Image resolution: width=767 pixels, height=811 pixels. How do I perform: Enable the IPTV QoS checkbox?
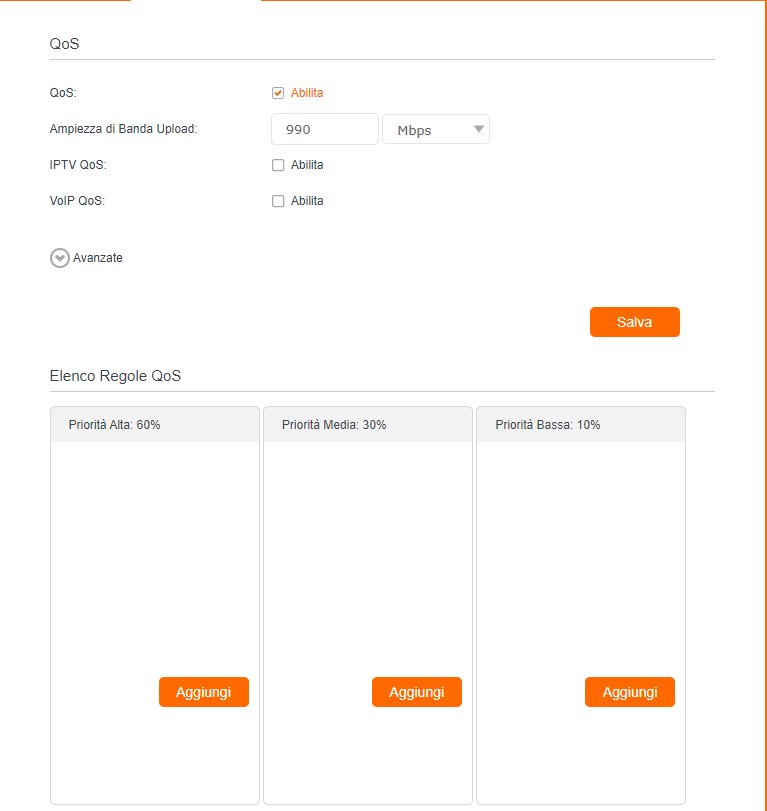point(278,165)
